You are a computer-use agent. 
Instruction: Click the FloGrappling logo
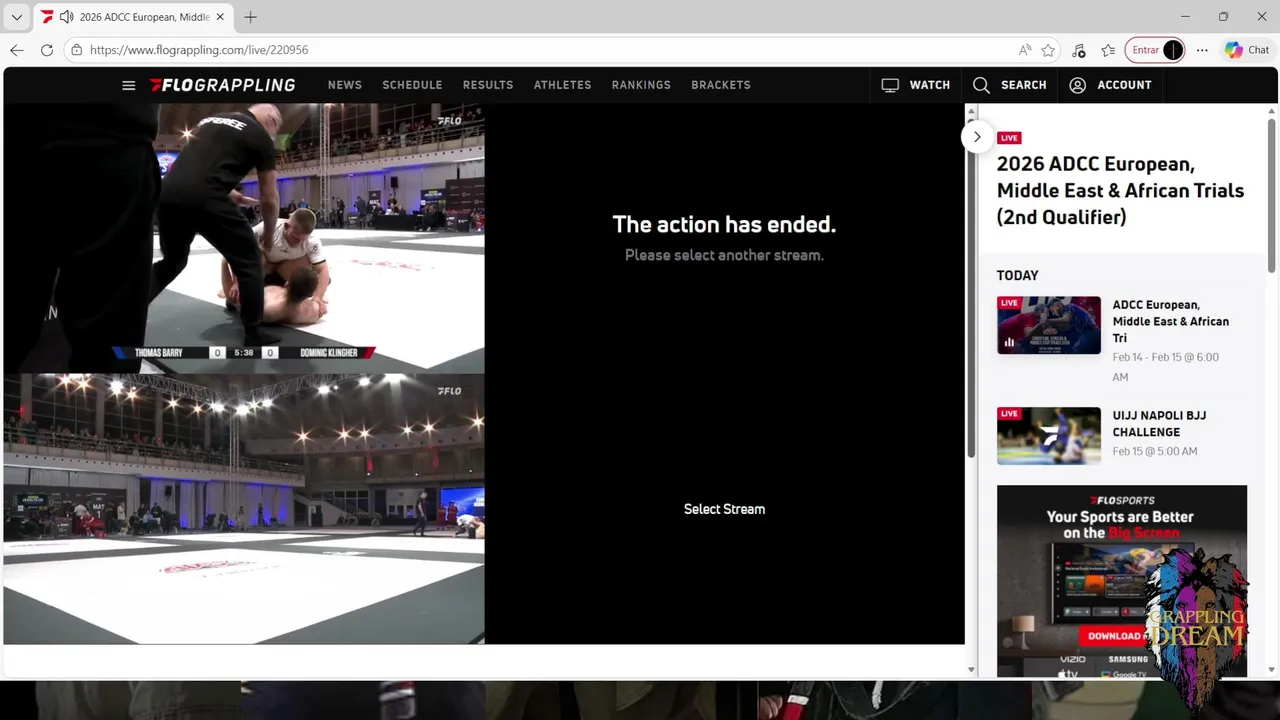tap(222, 85)
